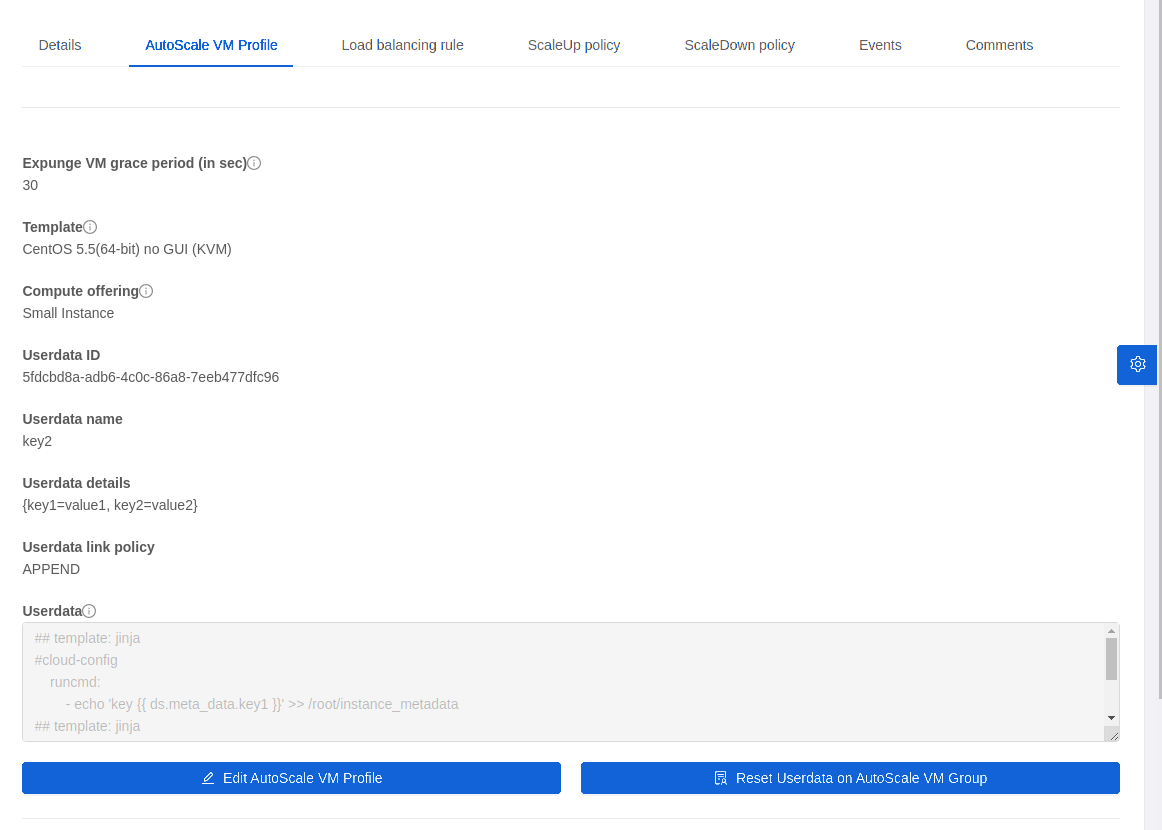View the Comments tab
Viewport: 1162px width, 830px height.
point(999,45)
